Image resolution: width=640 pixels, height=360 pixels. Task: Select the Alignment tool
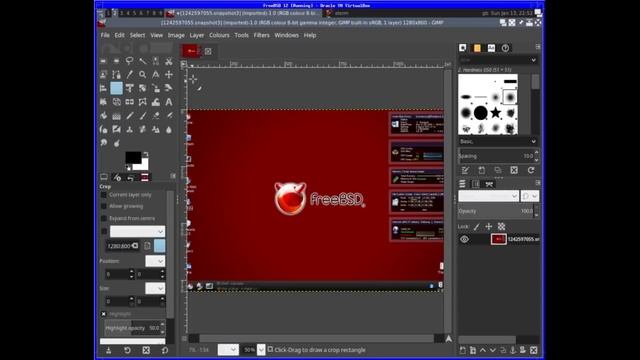[103, 88]
